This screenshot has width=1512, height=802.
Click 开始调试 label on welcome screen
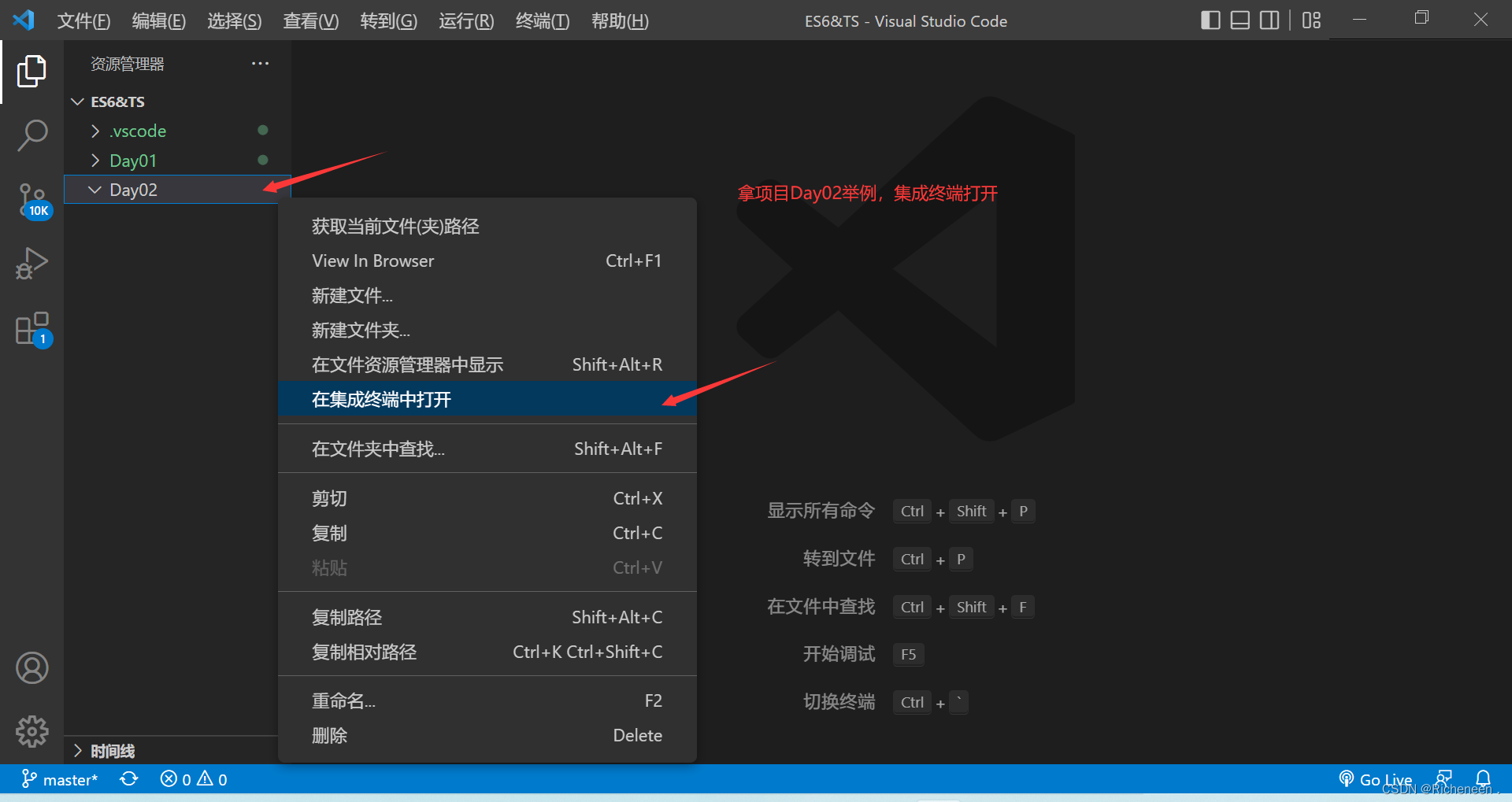[839, 654]
